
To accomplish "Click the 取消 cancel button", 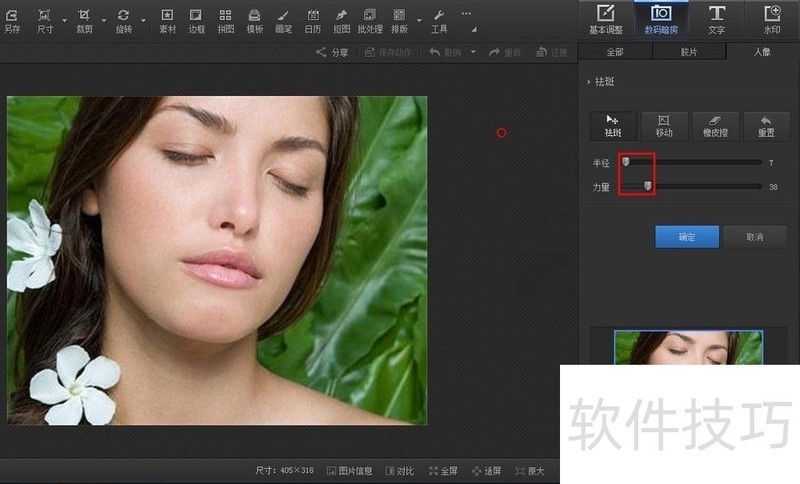I will (755, 237).
